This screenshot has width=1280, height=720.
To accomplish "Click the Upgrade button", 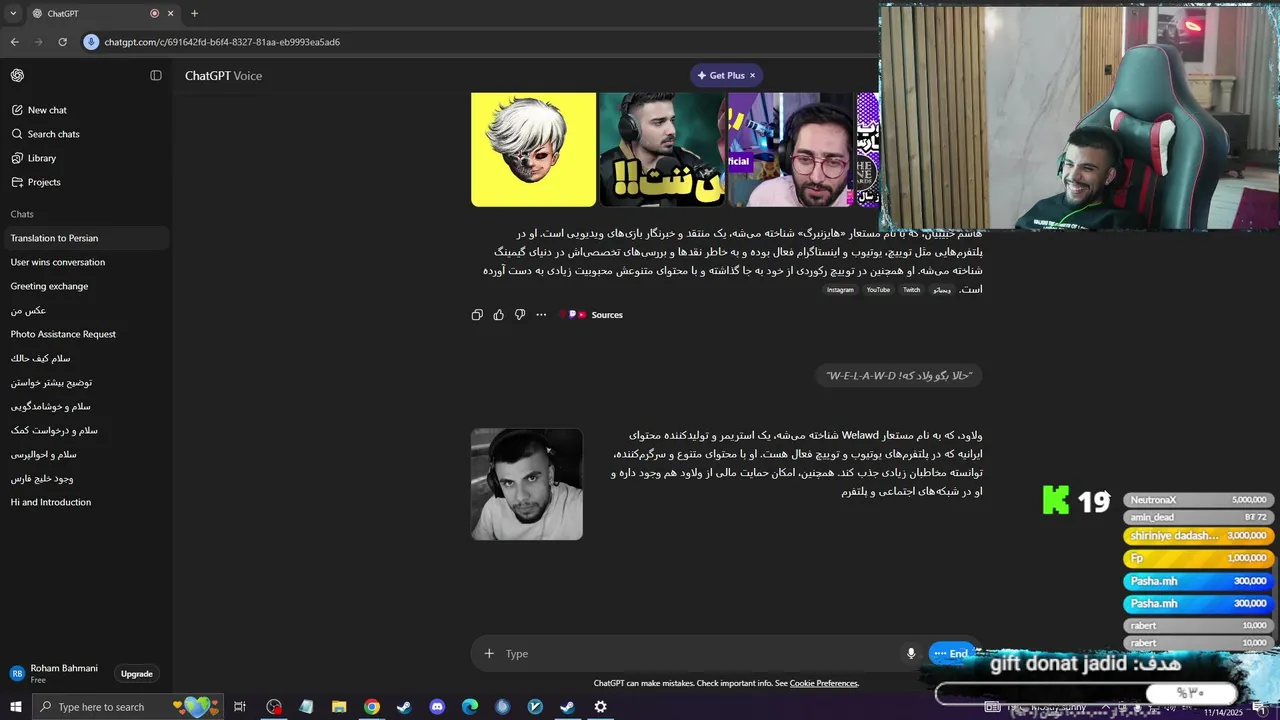I will 137,674.
